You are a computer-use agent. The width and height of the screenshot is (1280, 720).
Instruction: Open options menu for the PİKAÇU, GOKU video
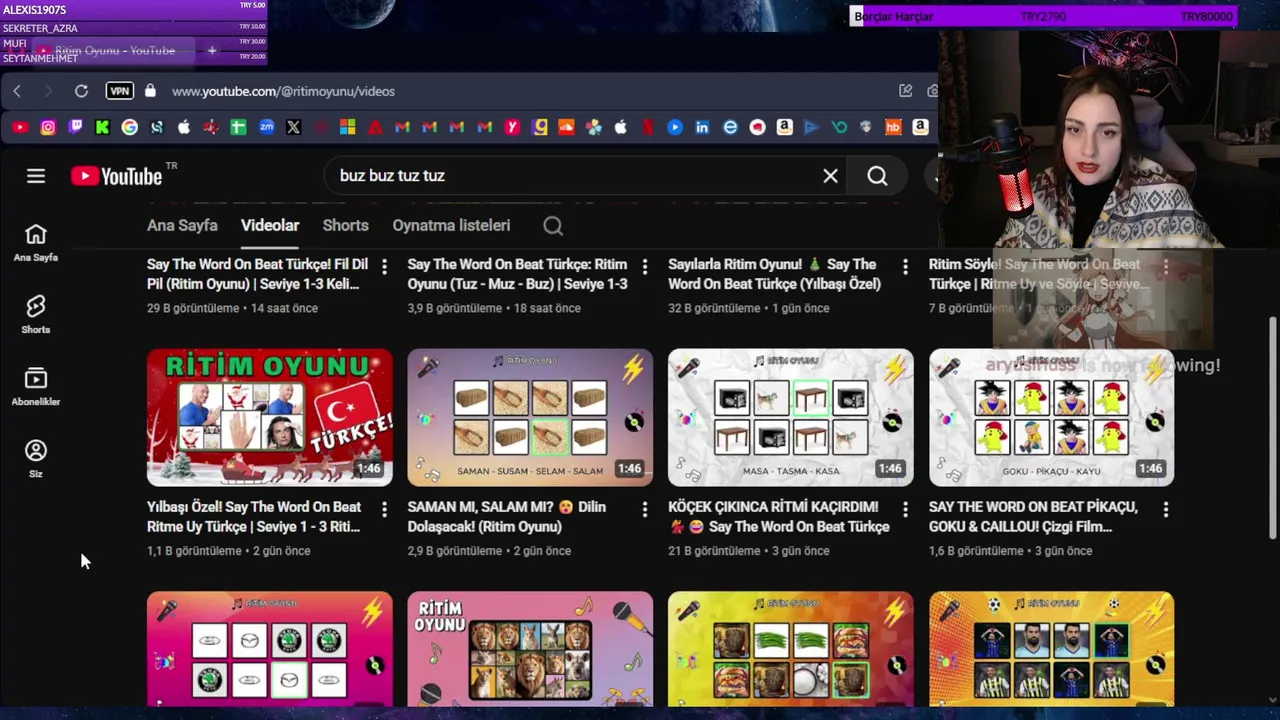click(1166, 510)
